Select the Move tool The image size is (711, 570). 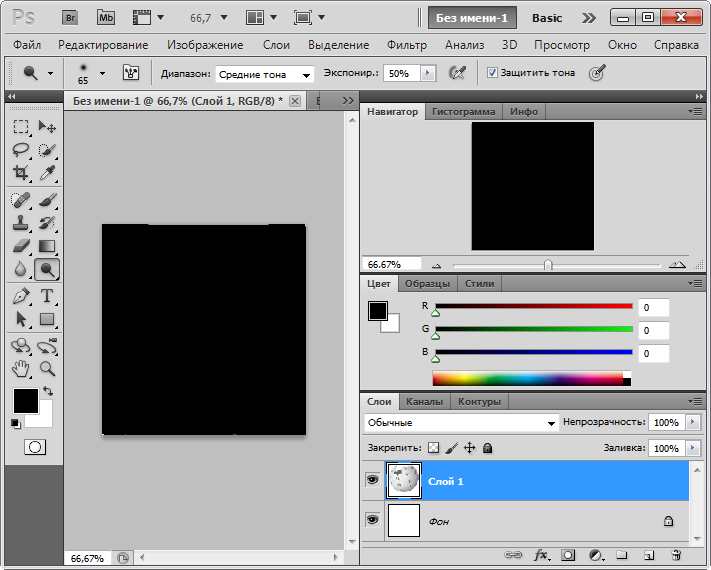(47, 127)
